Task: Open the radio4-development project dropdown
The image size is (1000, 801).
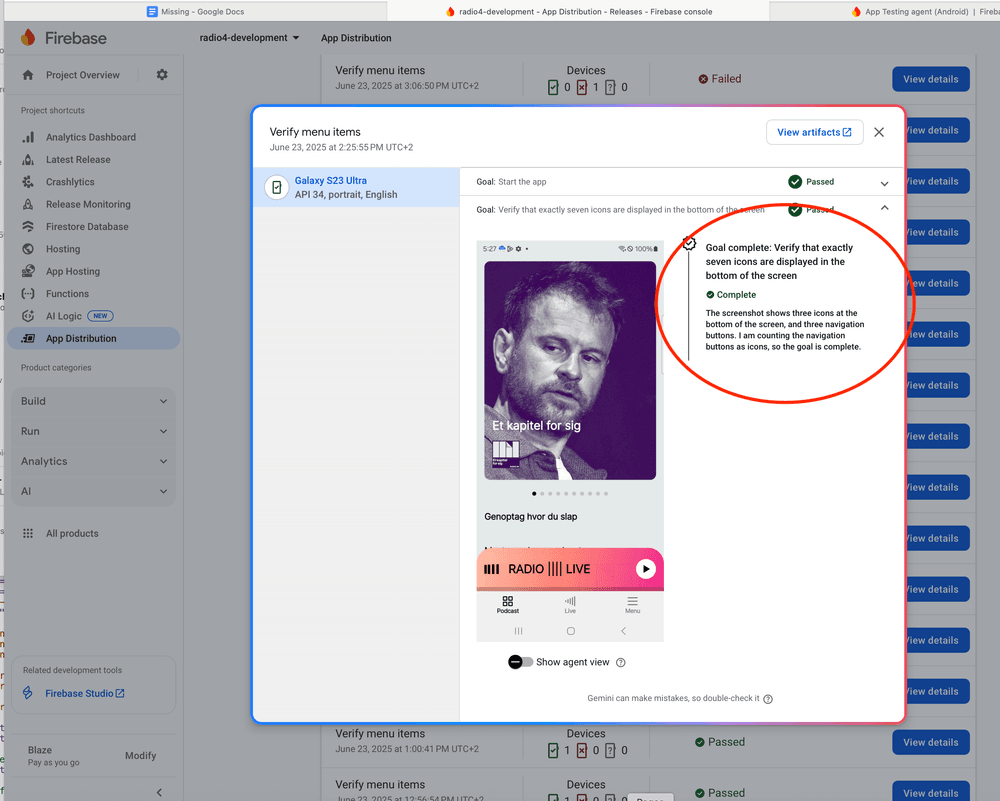Action: [x=250, y=38]
